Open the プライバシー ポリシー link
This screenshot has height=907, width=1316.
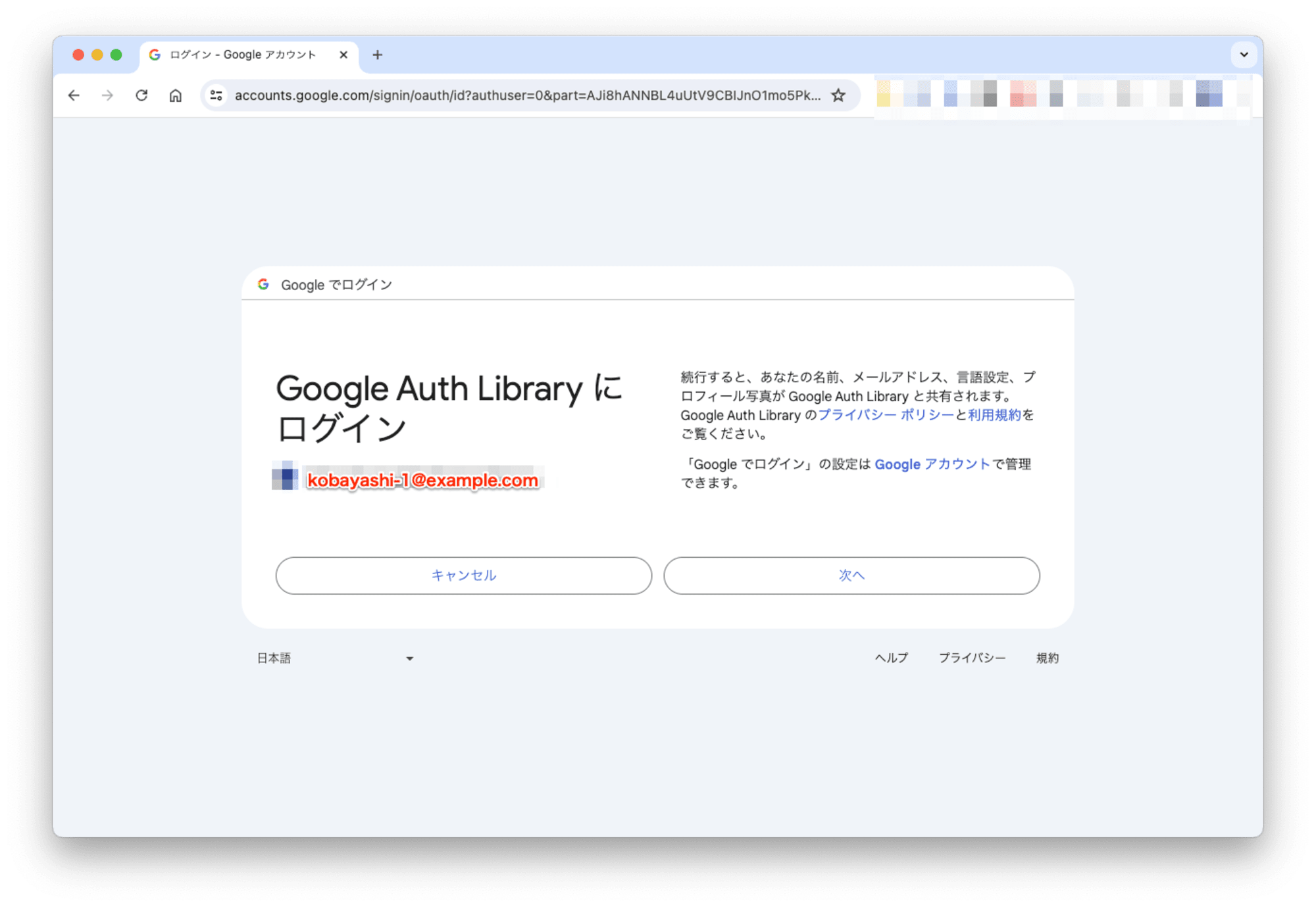[x=886, y=415]
